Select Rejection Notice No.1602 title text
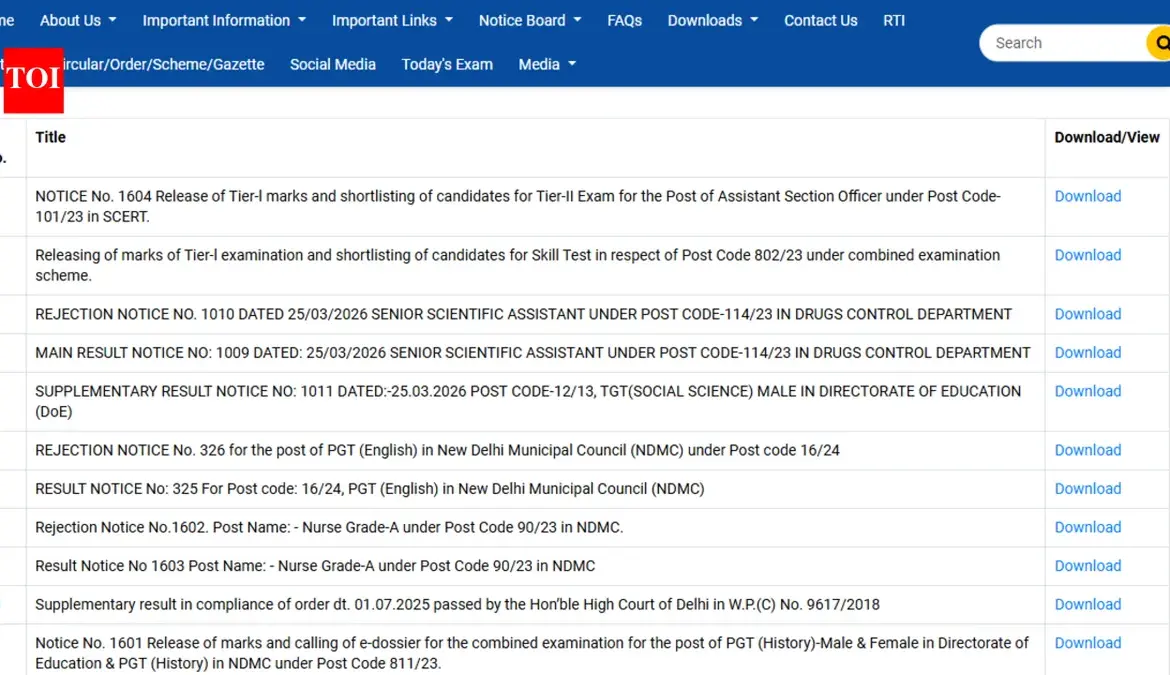Image resolution: width=1170 pixels, height=675 pixels. (329, 527)
